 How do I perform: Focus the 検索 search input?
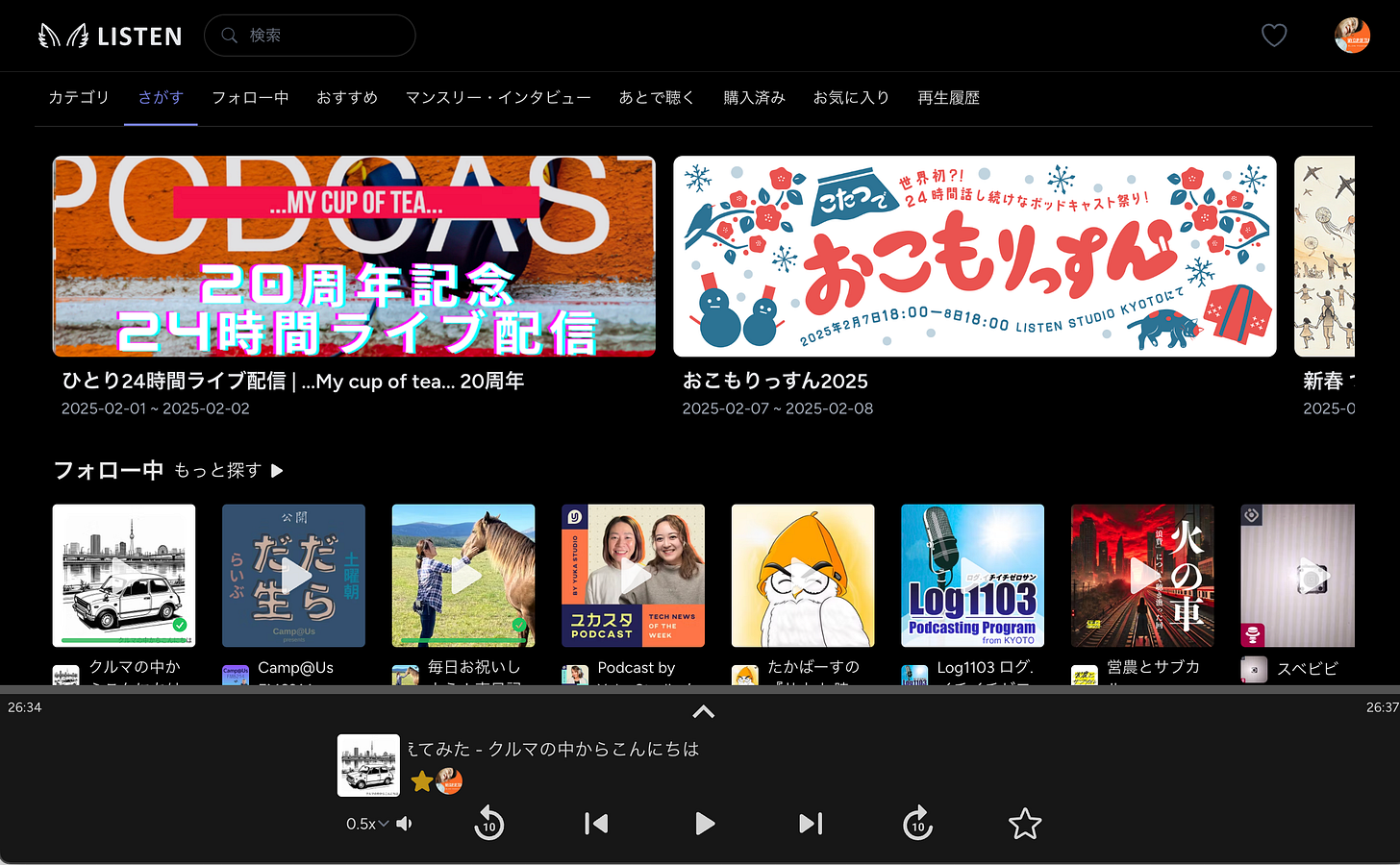click(x=310, y=36)
